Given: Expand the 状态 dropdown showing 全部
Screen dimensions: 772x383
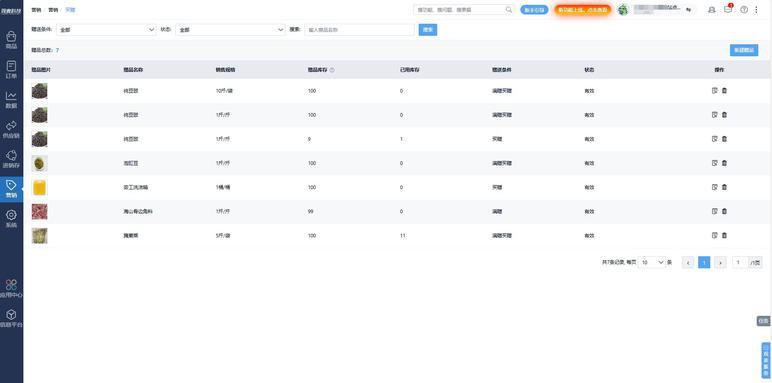Looking at the screenshot, I should pos(230,30).
